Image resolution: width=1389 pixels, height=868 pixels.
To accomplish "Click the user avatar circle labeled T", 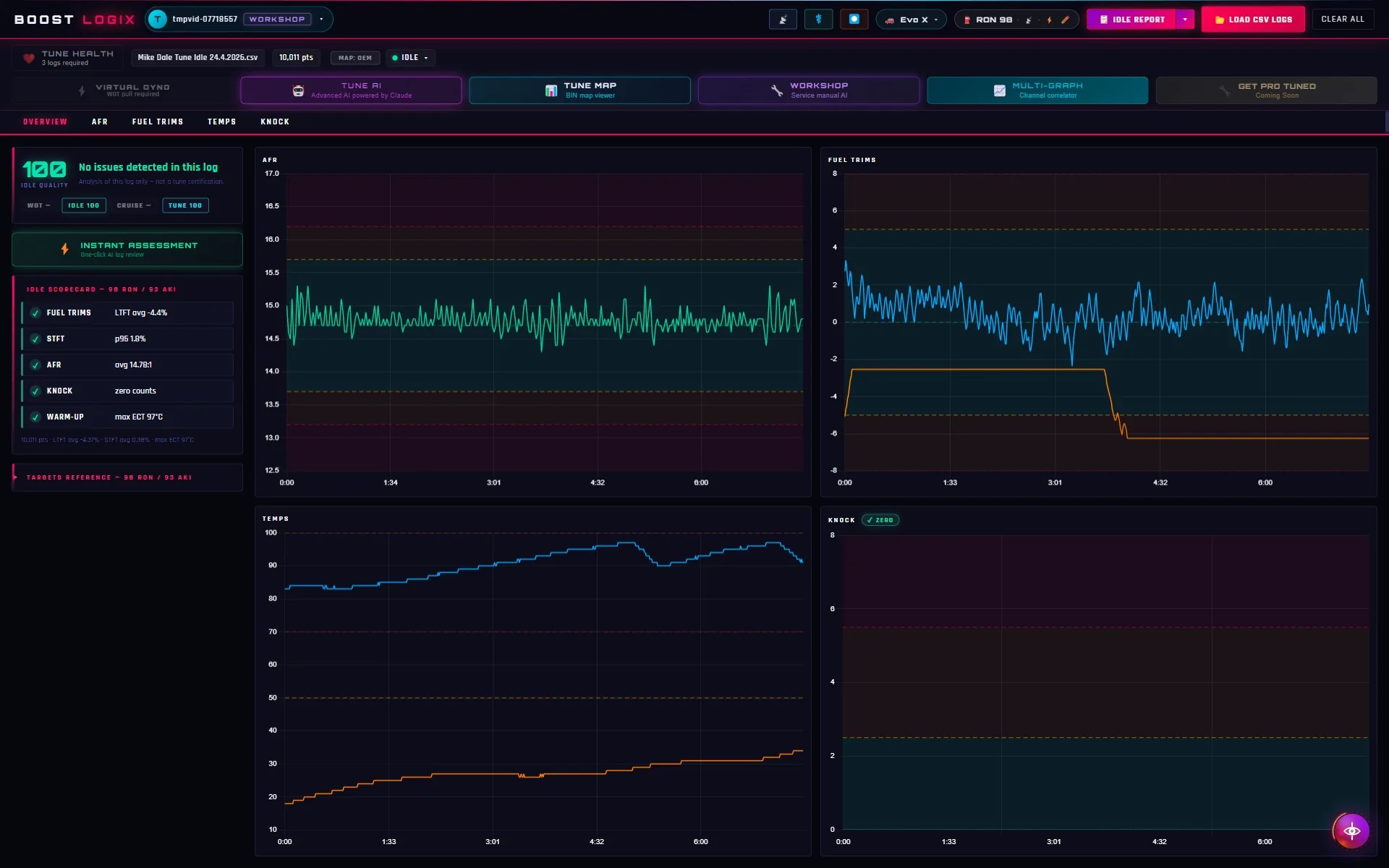I will (x=157, y=20).
